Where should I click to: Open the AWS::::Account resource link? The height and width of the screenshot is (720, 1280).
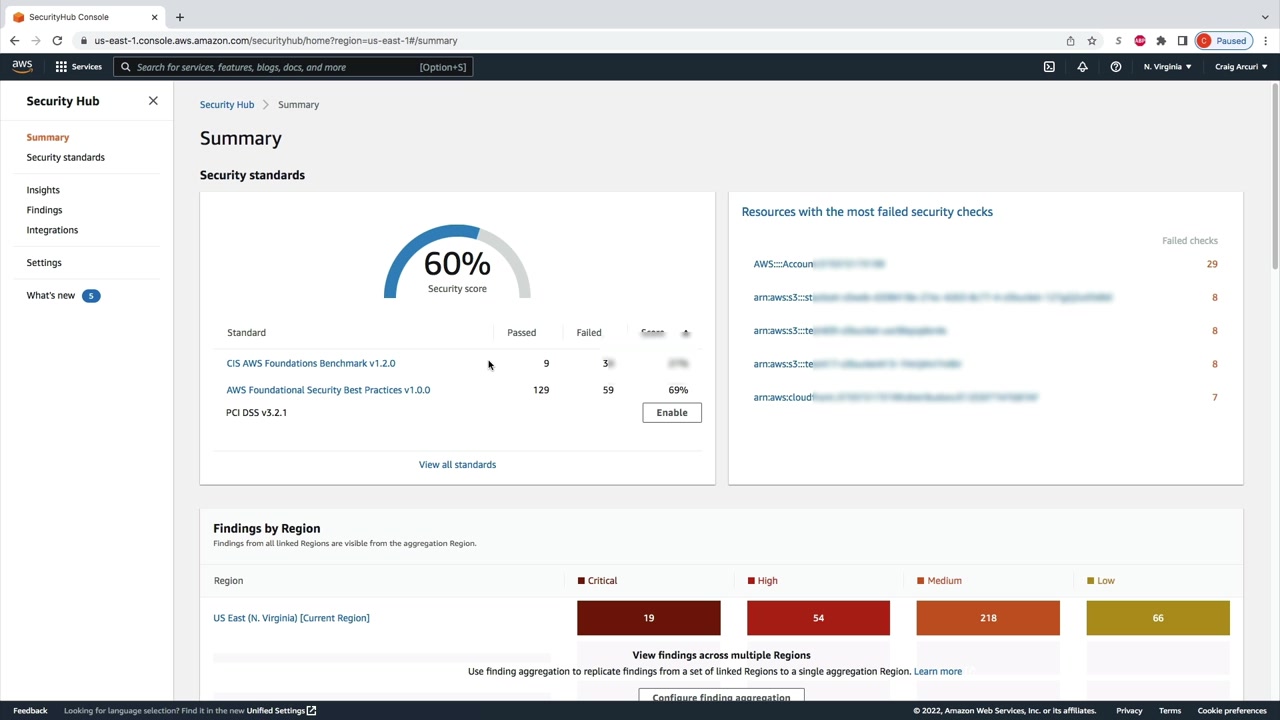tap(819, 264)
